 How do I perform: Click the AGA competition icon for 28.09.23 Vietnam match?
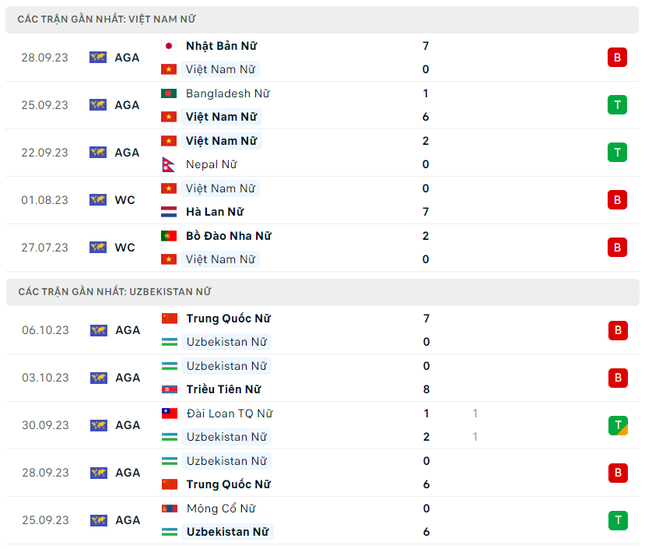point(98,57)
